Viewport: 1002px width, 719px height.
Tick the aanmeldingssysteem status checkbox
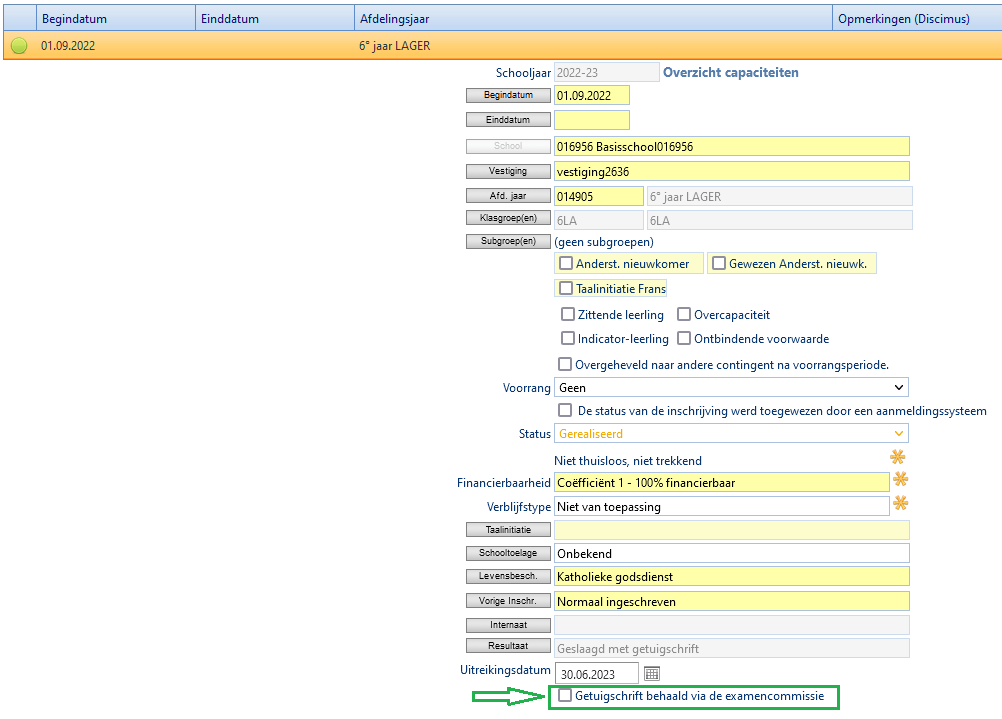[x=565, y=410]
